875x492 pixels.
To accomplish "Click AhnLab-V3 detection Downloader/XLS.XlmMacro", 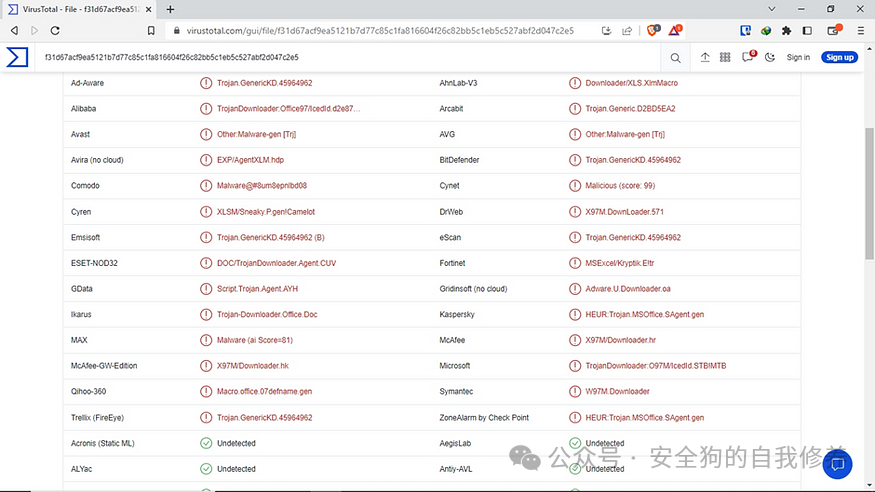I will (631, 83).
